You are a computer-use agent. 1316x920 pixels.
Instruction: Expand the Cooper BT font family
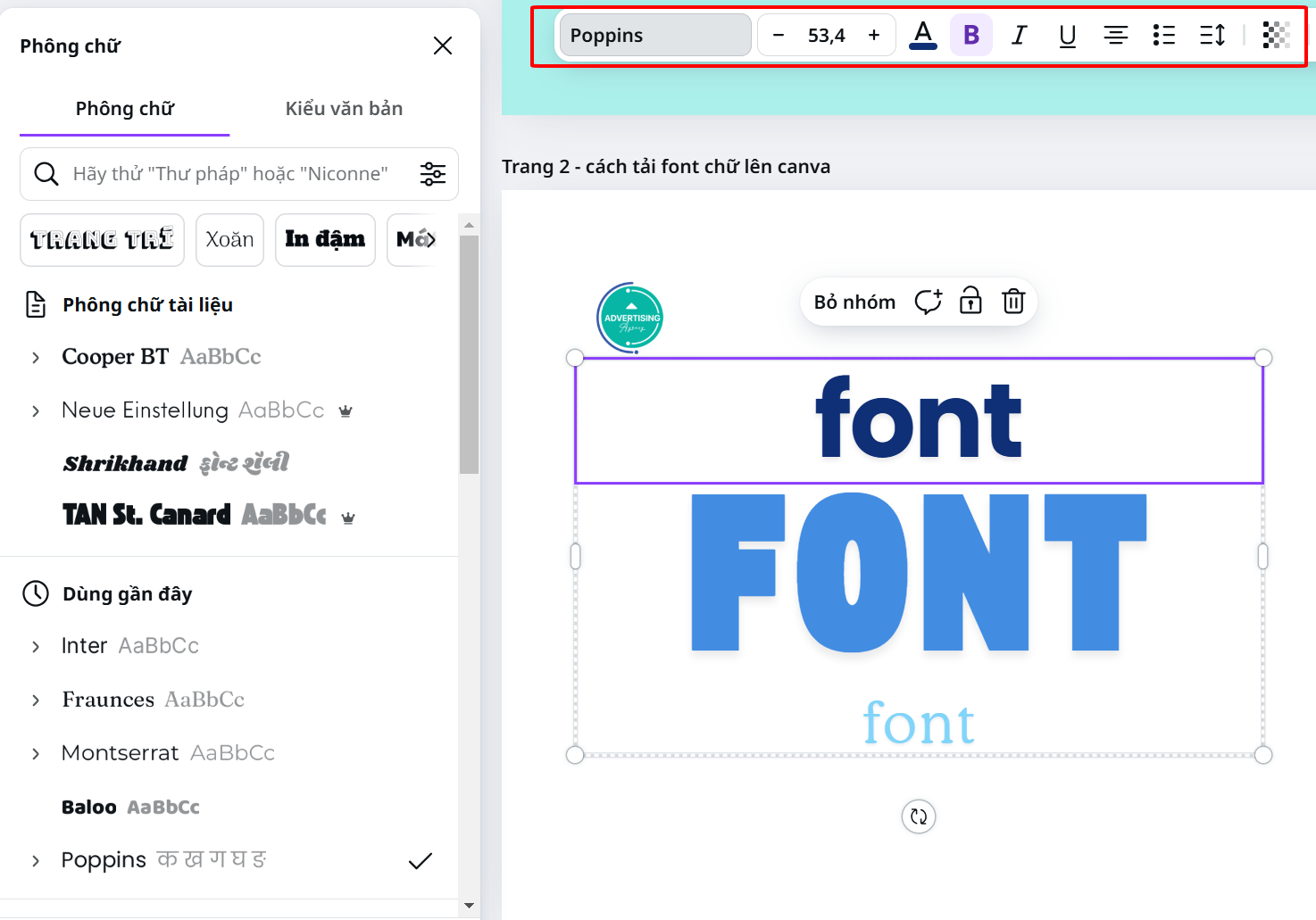35,357
